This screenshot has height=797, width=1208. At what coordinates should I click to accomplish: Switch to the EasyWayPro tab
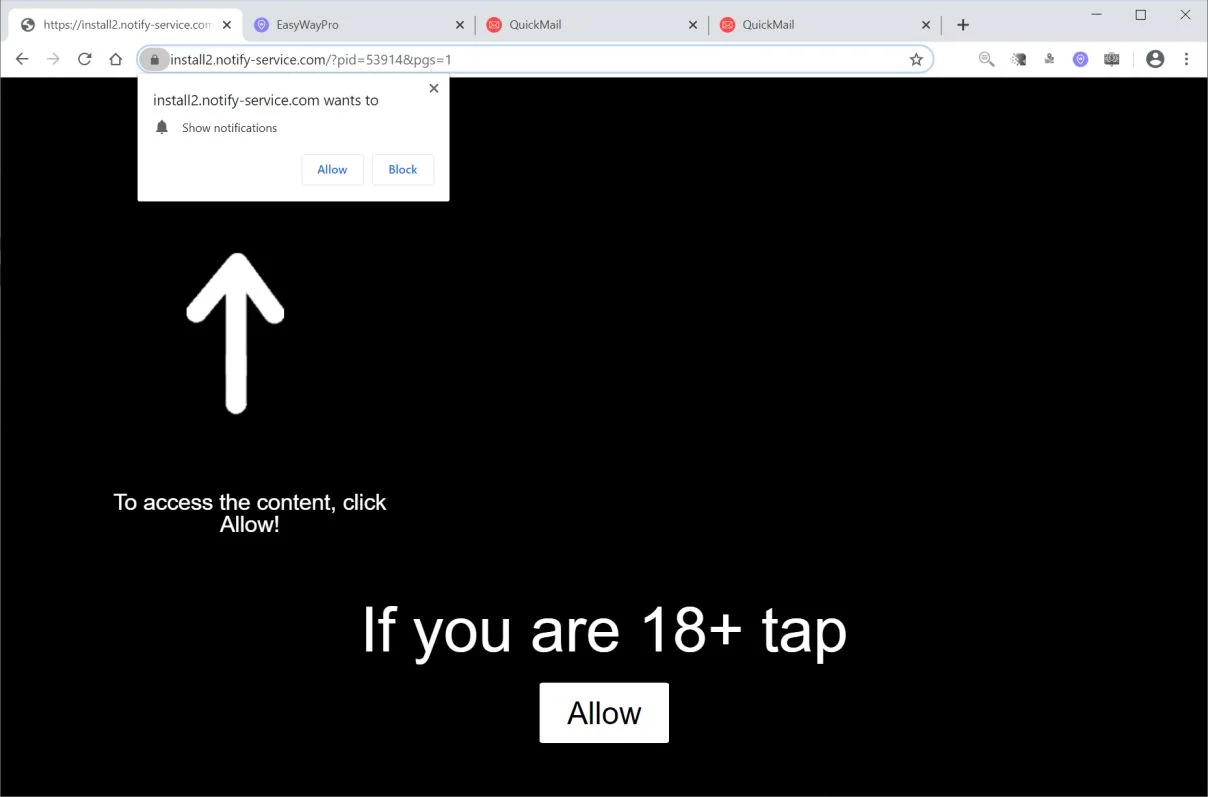click(359, 25)
